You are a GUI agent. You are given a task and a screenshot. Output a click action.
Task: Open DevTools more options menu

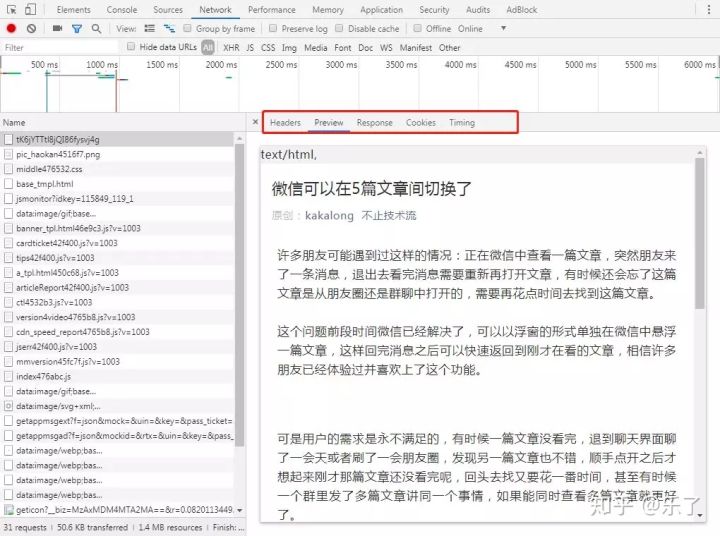click(709, 10)
